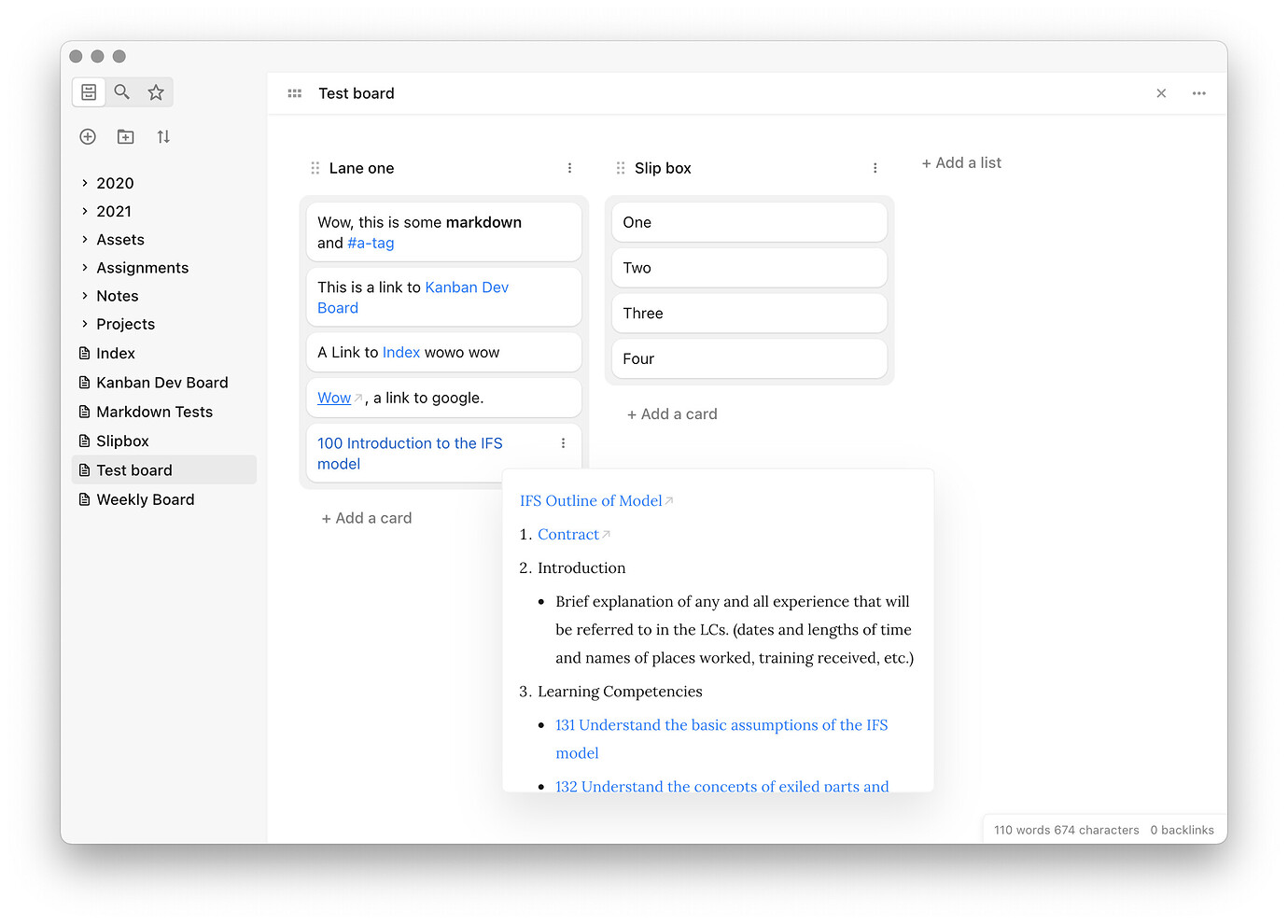Click the new folder icon
Screen dimensions: 1288x924
124,136
